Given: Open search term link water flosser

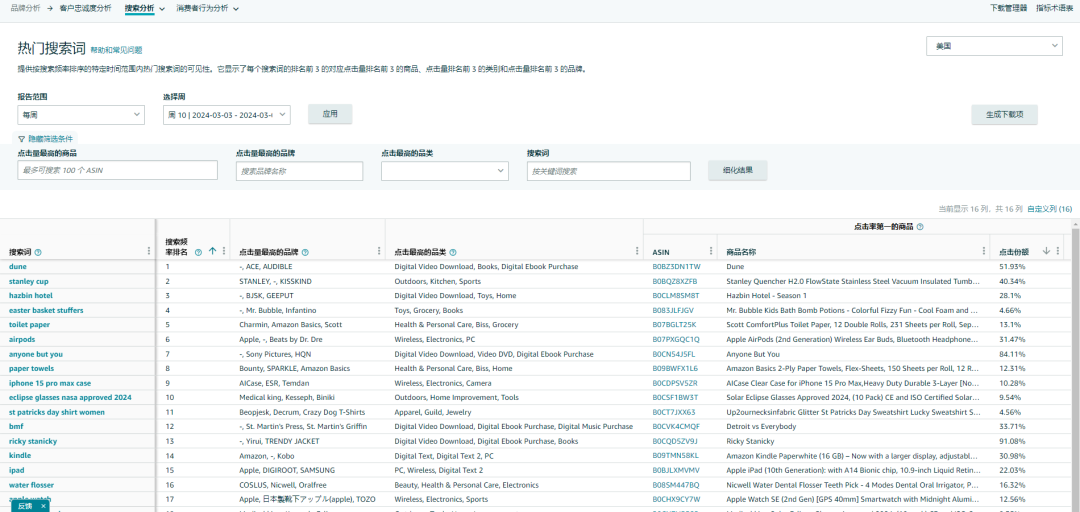Looking at the screenshot, I should tap(31, 484).
